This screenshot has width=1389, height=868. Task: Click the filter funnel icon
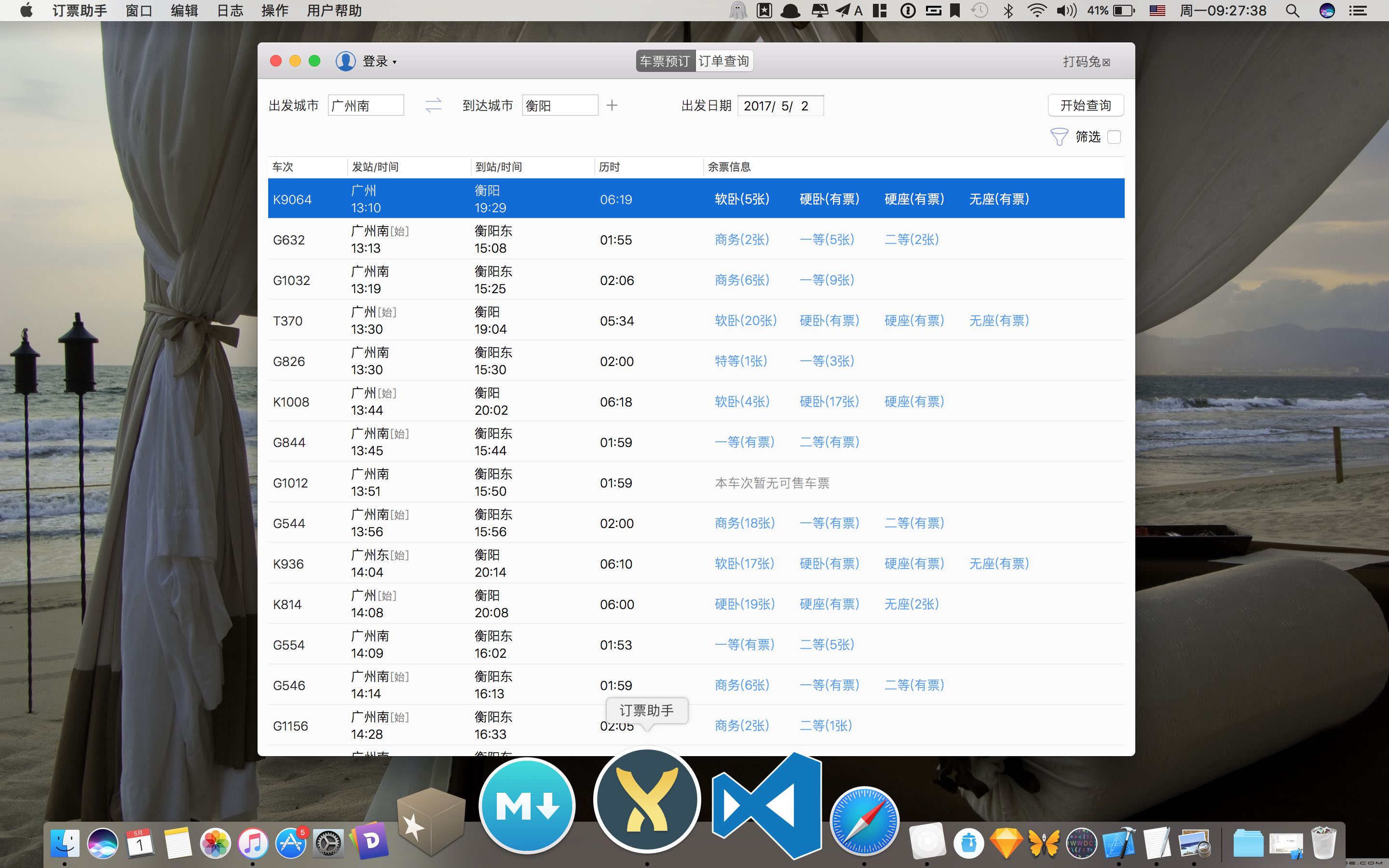coord(1059,136)
